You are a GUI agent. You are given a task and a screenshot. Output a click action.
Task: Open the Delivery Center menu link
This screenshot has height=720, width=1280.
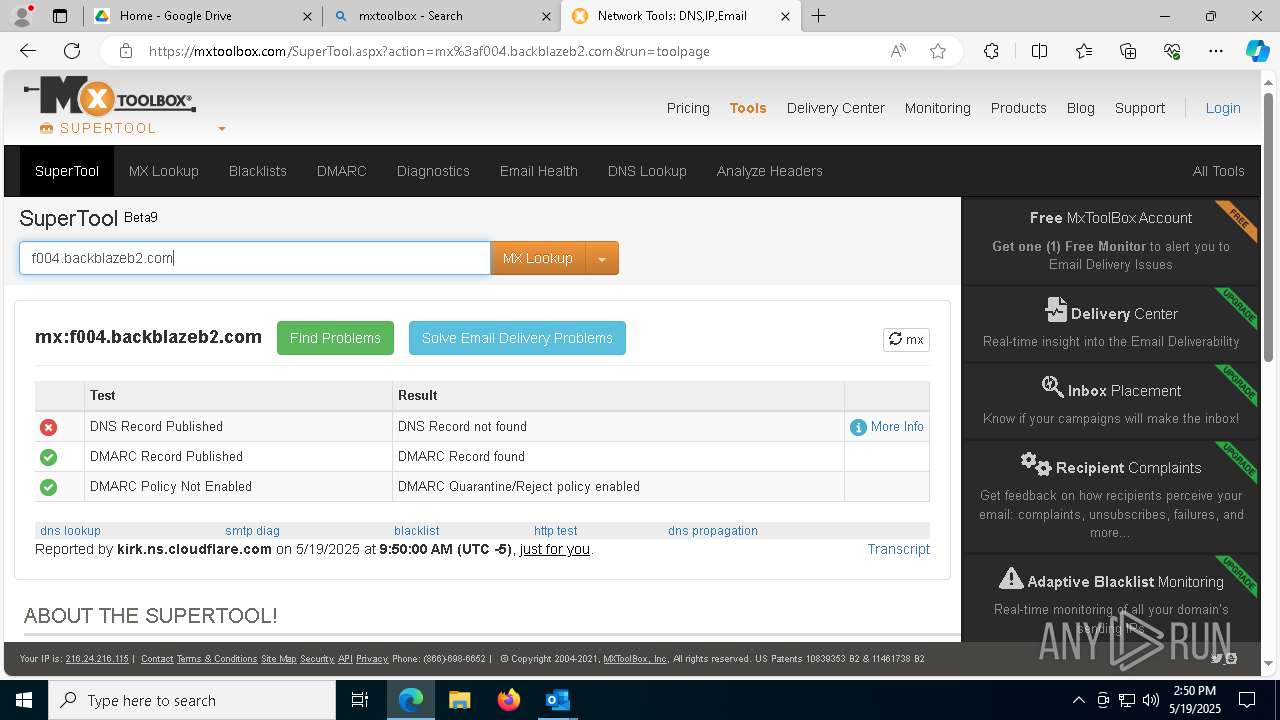836,108
